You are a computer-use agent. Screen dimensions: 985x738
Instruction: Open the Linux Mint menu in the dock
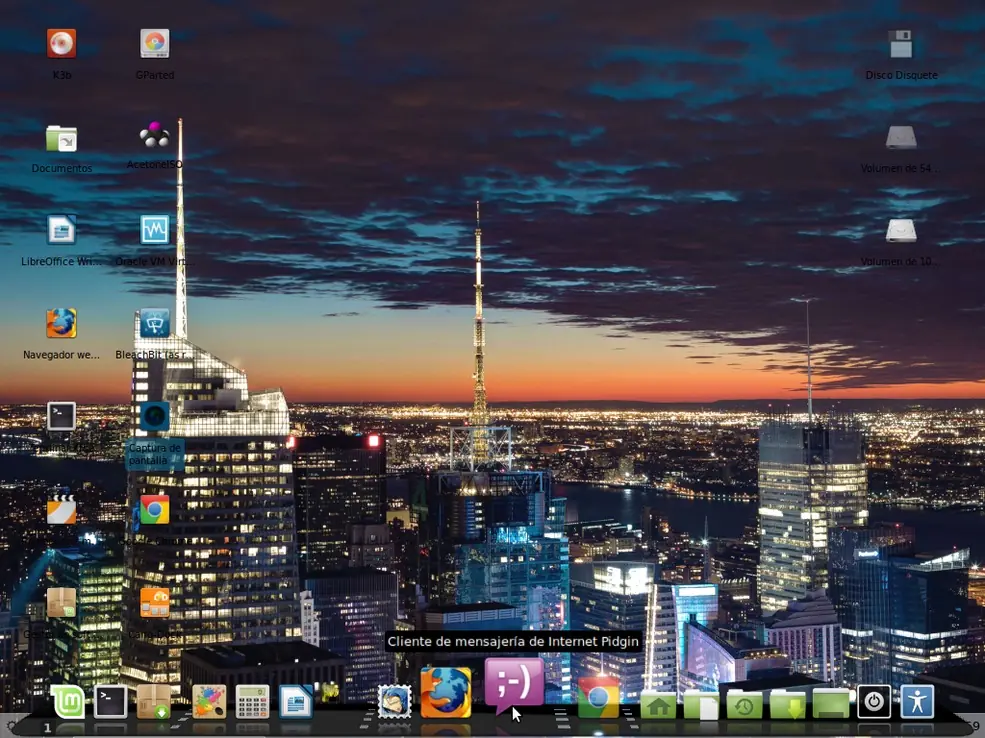click(x=67, y=702)
